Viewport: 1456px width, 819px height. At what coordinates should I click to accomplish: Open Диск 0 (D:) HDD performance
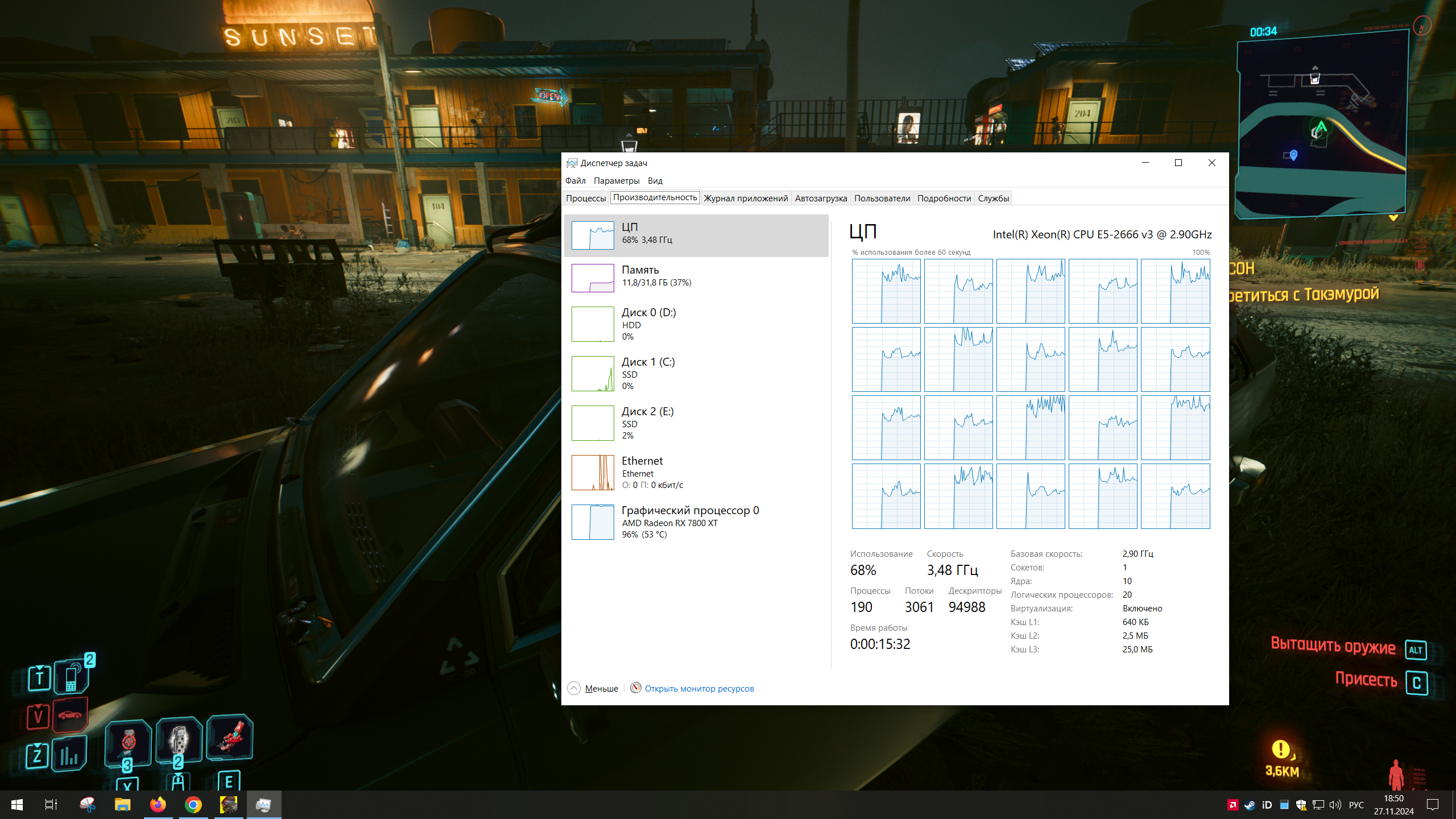tap(696, 324)
